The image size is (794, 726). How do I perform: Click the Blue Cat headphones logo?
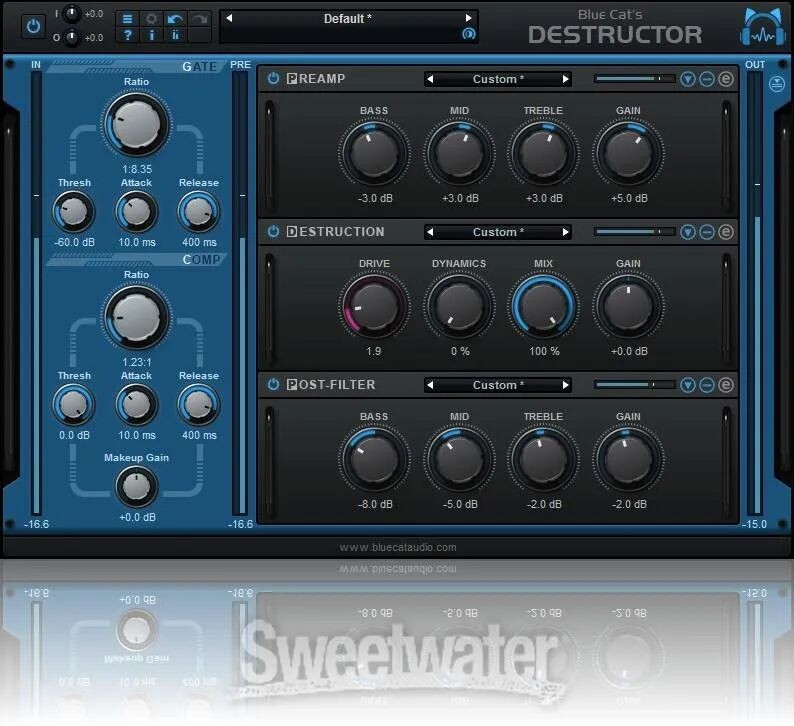tap(763, 28)
